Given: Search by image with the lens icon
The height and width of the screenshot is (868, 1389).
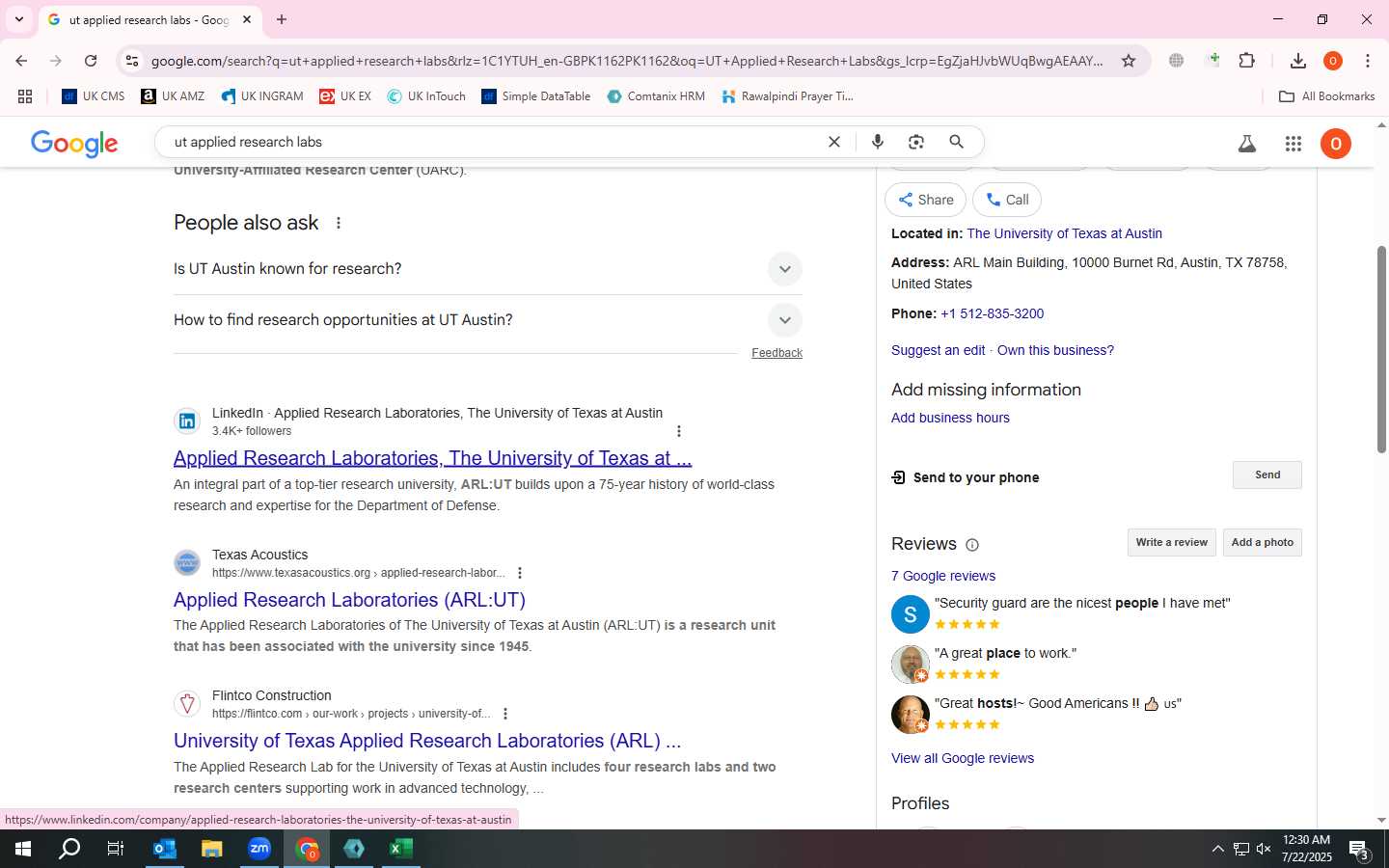Looking at the screenshot, I should pyautogui.click(x=916, y=142).
